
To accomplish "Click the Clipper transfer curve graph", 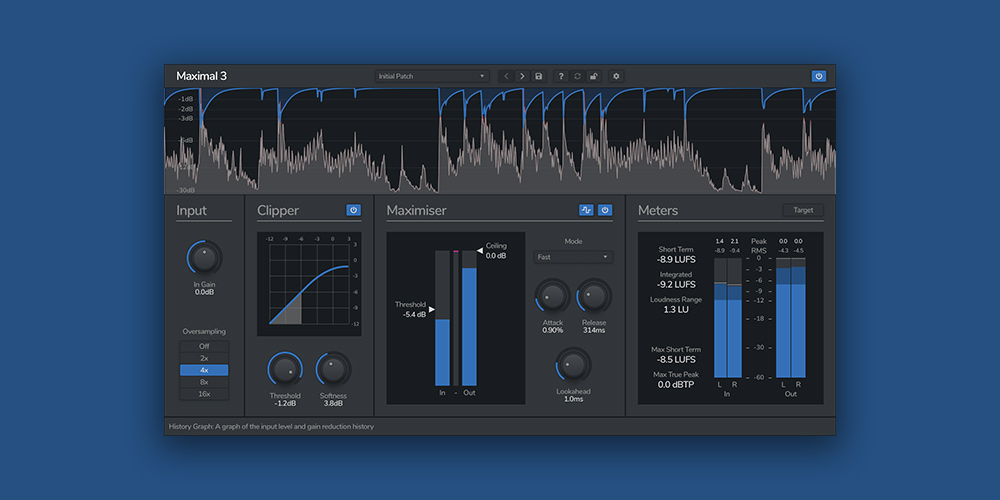I will click(309, 285).
